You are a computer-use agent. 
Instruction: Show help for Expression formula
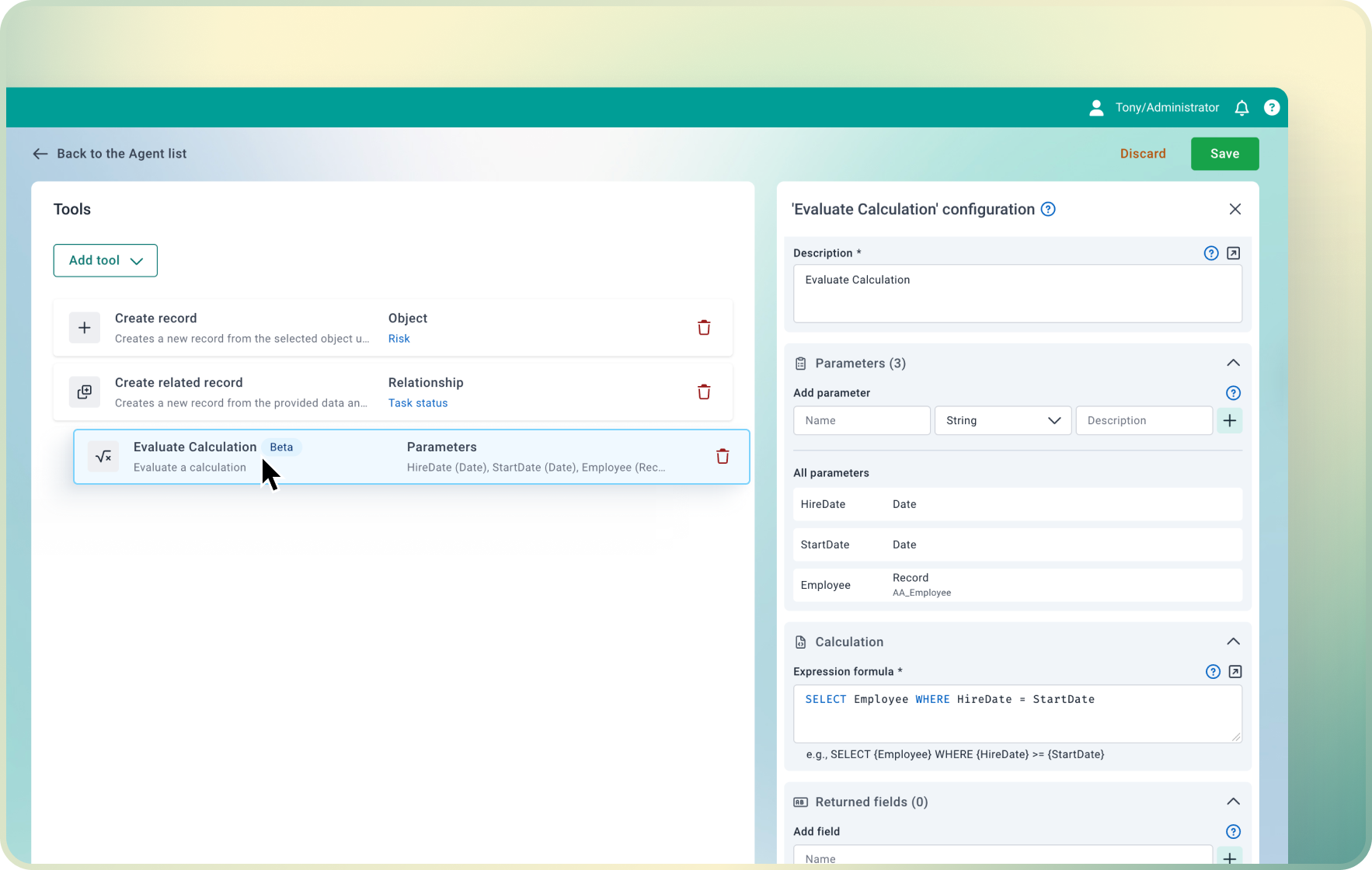(x=1212, y=672)
